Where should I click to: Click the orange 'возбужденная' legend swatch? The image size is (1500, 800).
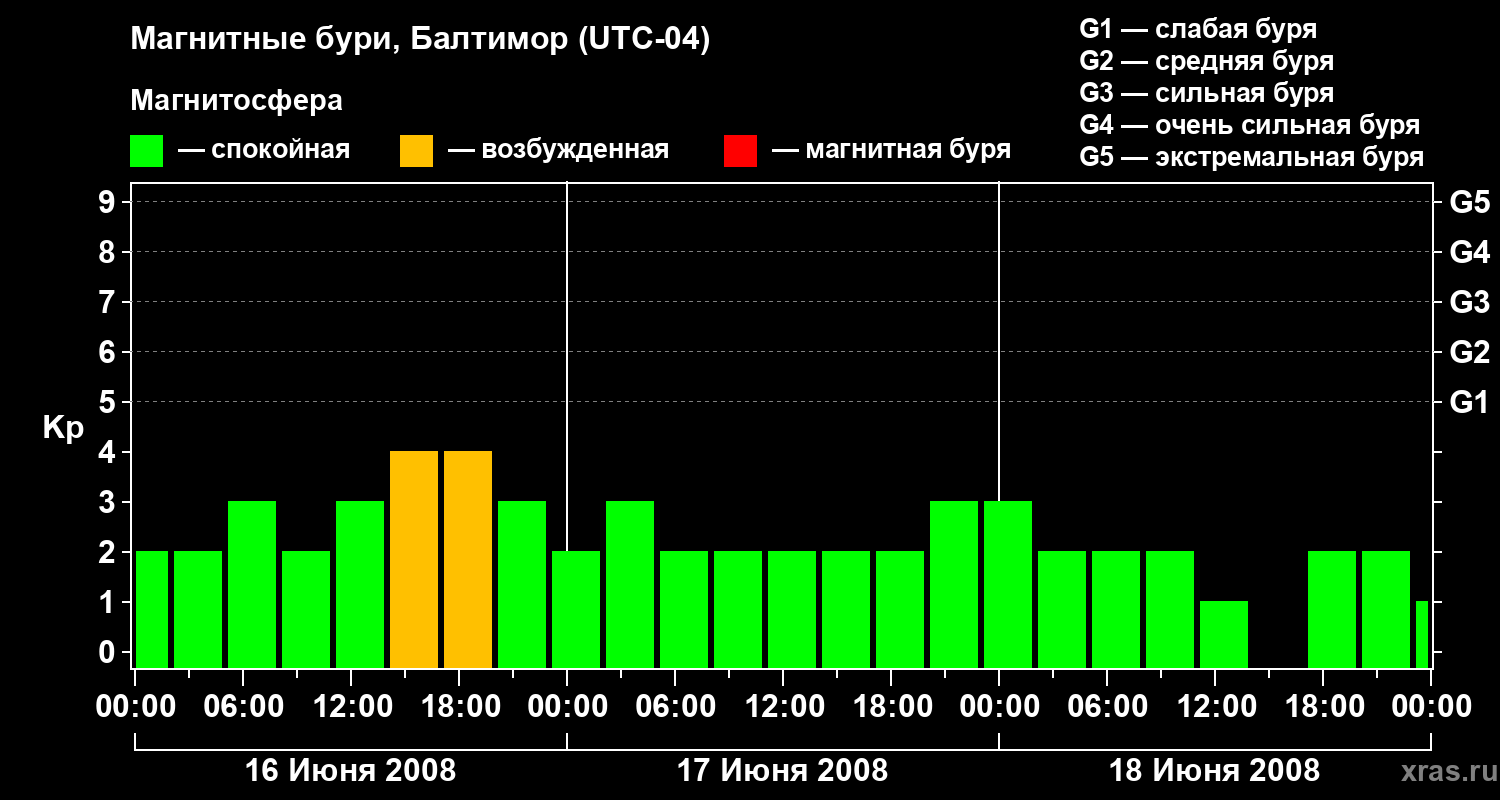416,151
